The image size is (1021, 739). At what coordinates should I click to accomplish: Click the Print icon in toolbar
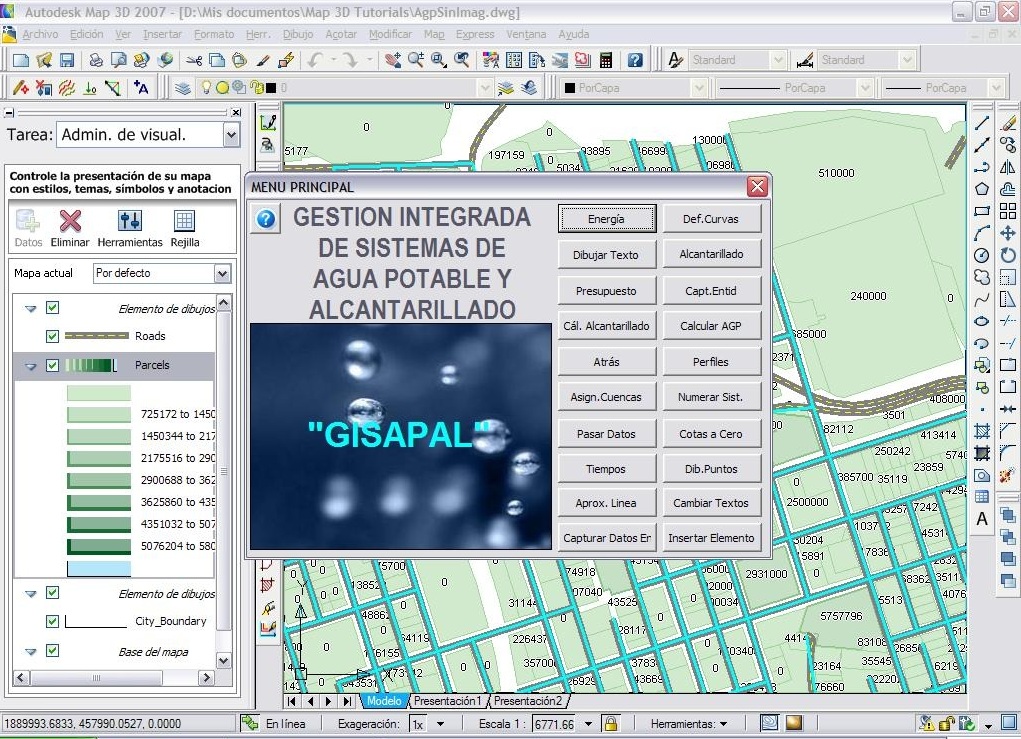[96, 60]
